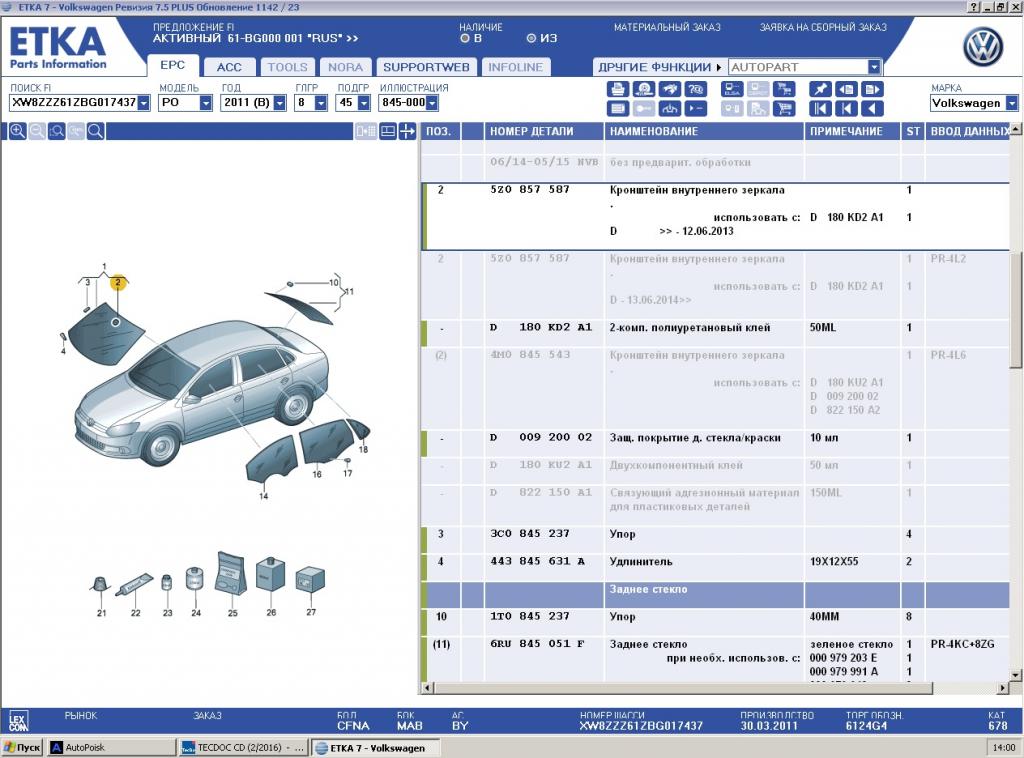Click the circular clock-like icon beside the printer
Viewport: 1024px width, 758px height.
pyautogui.click(x=643, y=89)
